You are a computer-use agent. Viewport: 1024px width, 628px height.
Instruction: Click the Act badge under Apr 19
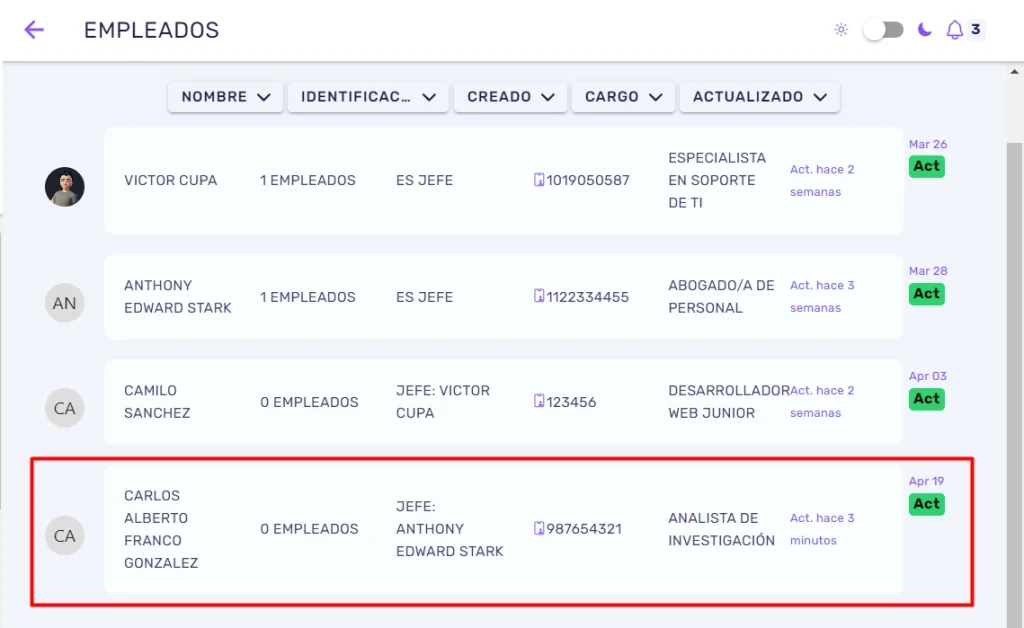click(927, 504)
